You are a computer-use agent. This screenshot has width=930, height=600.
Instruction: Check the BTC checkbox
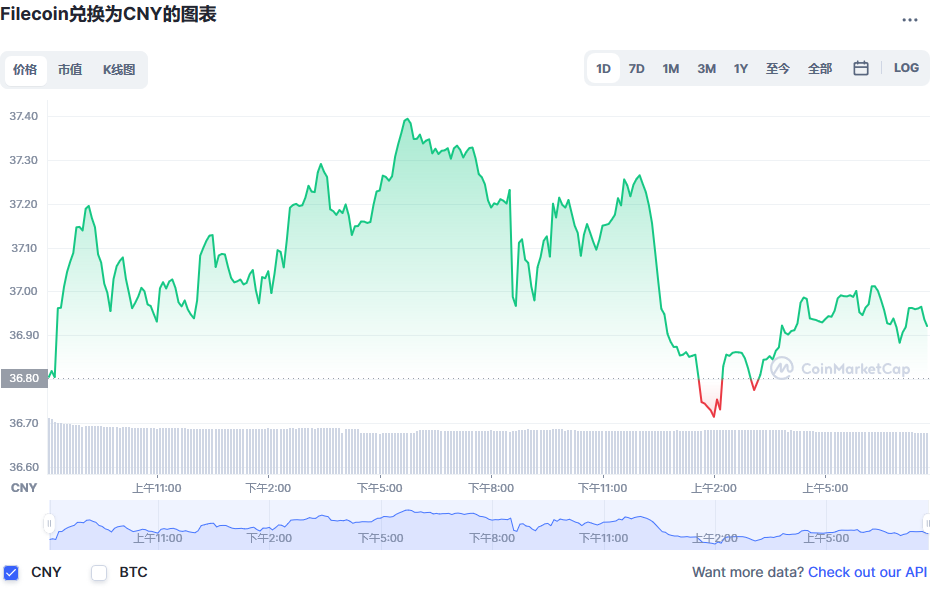pyautogui.click(x=99, y=573)
